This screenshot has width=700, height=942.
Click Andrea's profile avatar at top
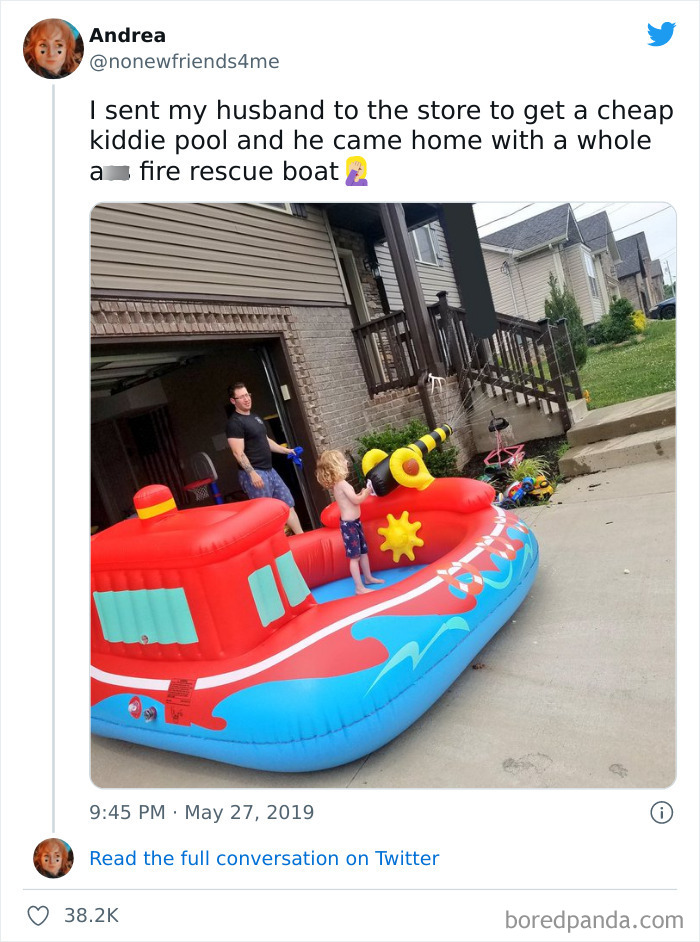pos(53,49)
